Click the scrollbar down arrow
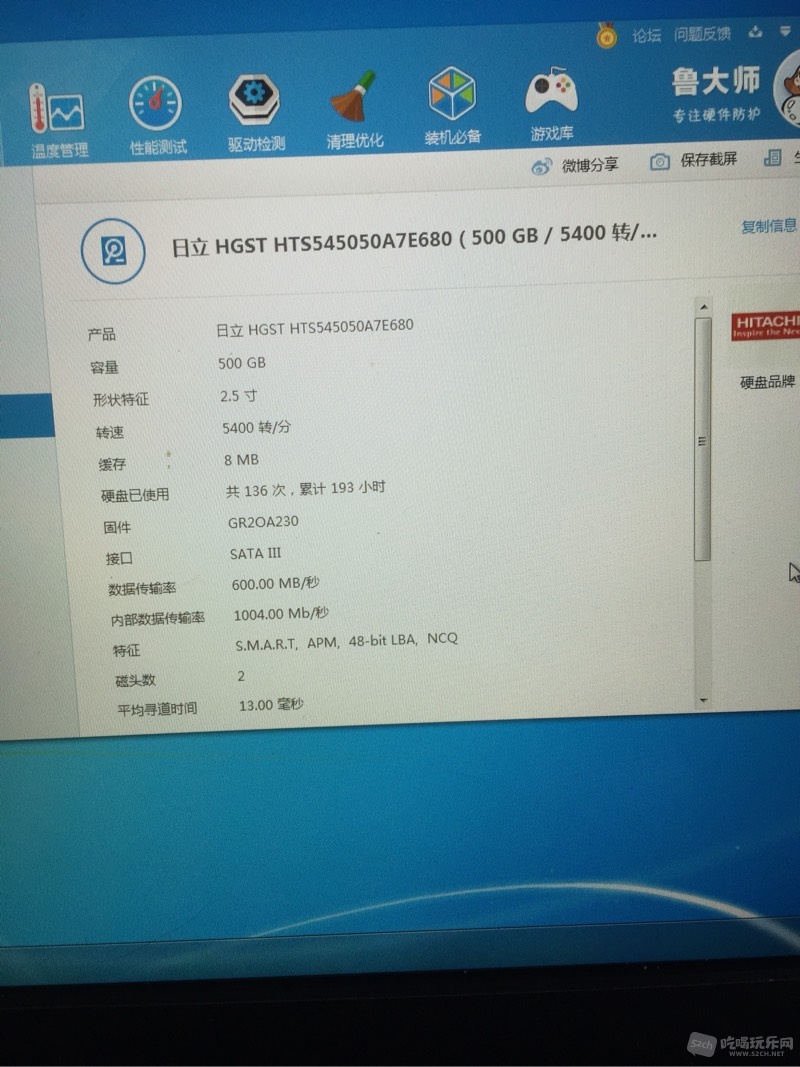The image size is (800, 1067). click(703, 700)
